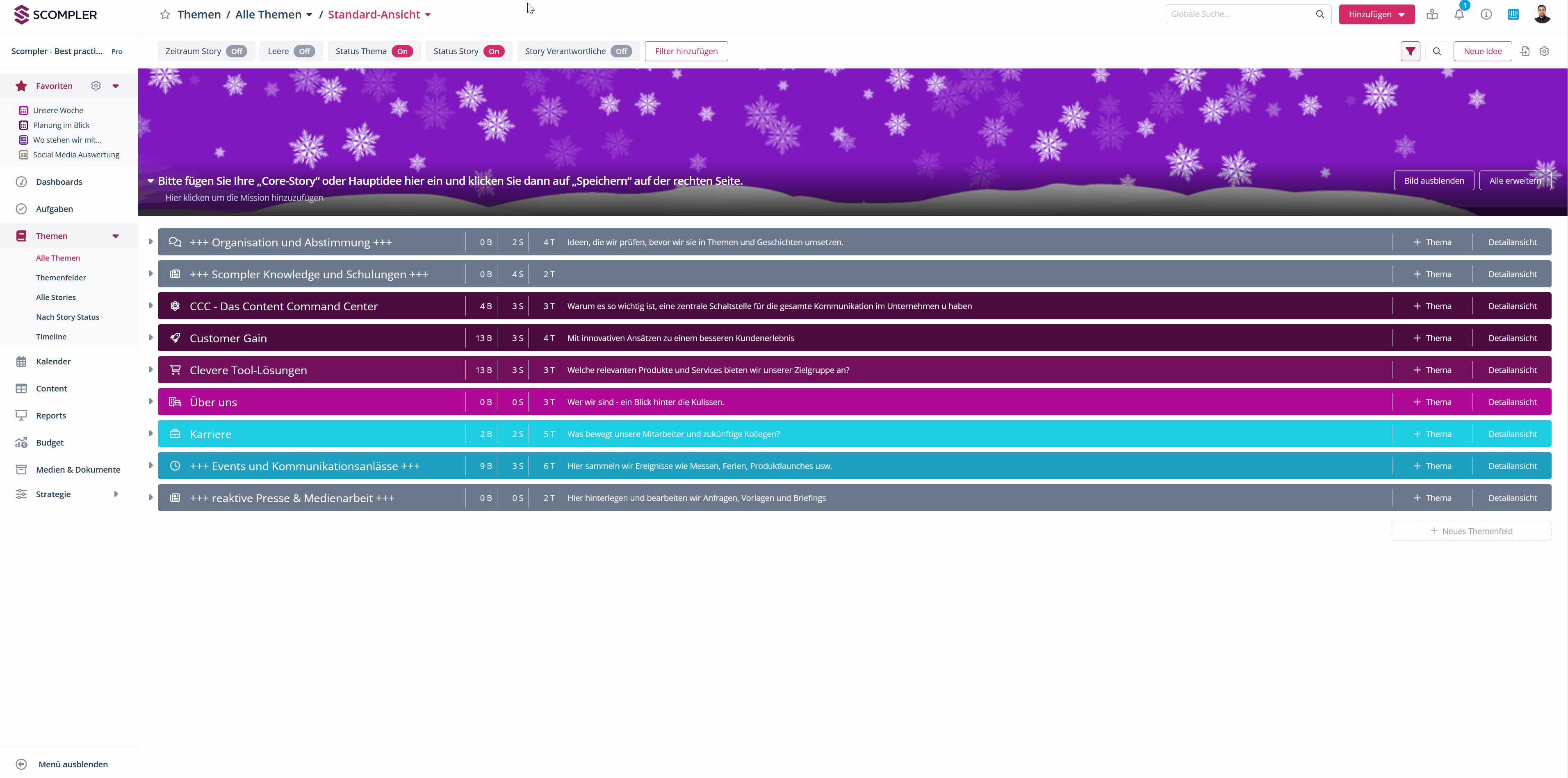Turn off Status Thema filter
The image size is (1568, 778).
tap(402, 51)
